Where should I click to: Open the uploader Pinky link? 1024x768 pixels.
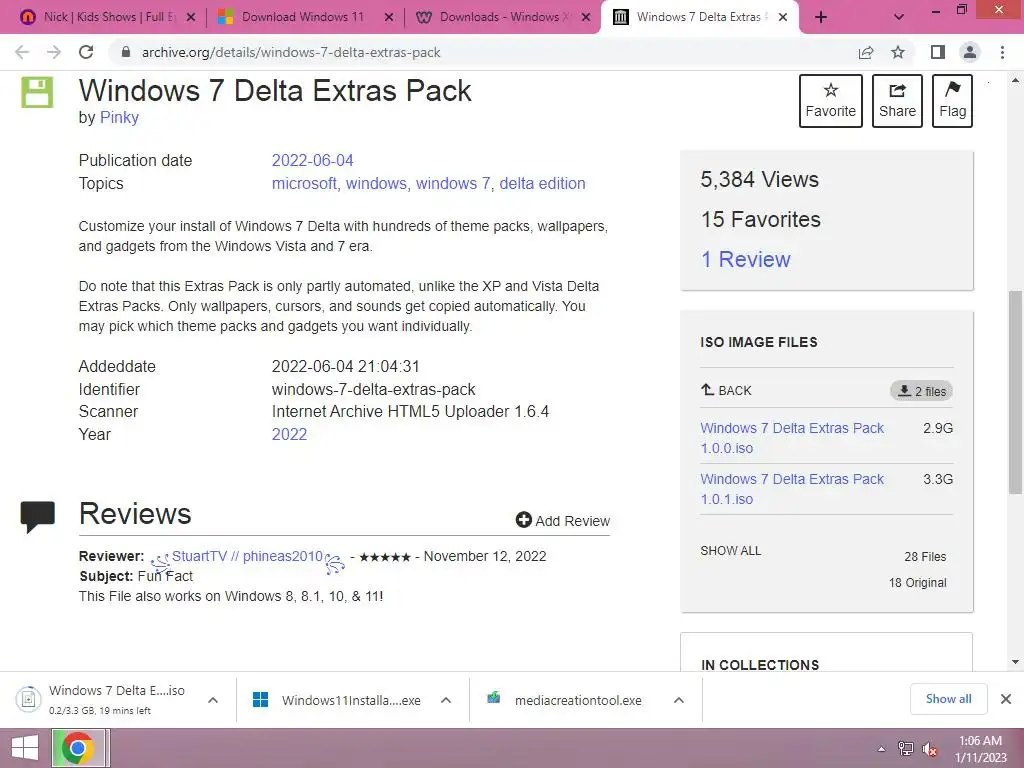click(x=119, y=118)
